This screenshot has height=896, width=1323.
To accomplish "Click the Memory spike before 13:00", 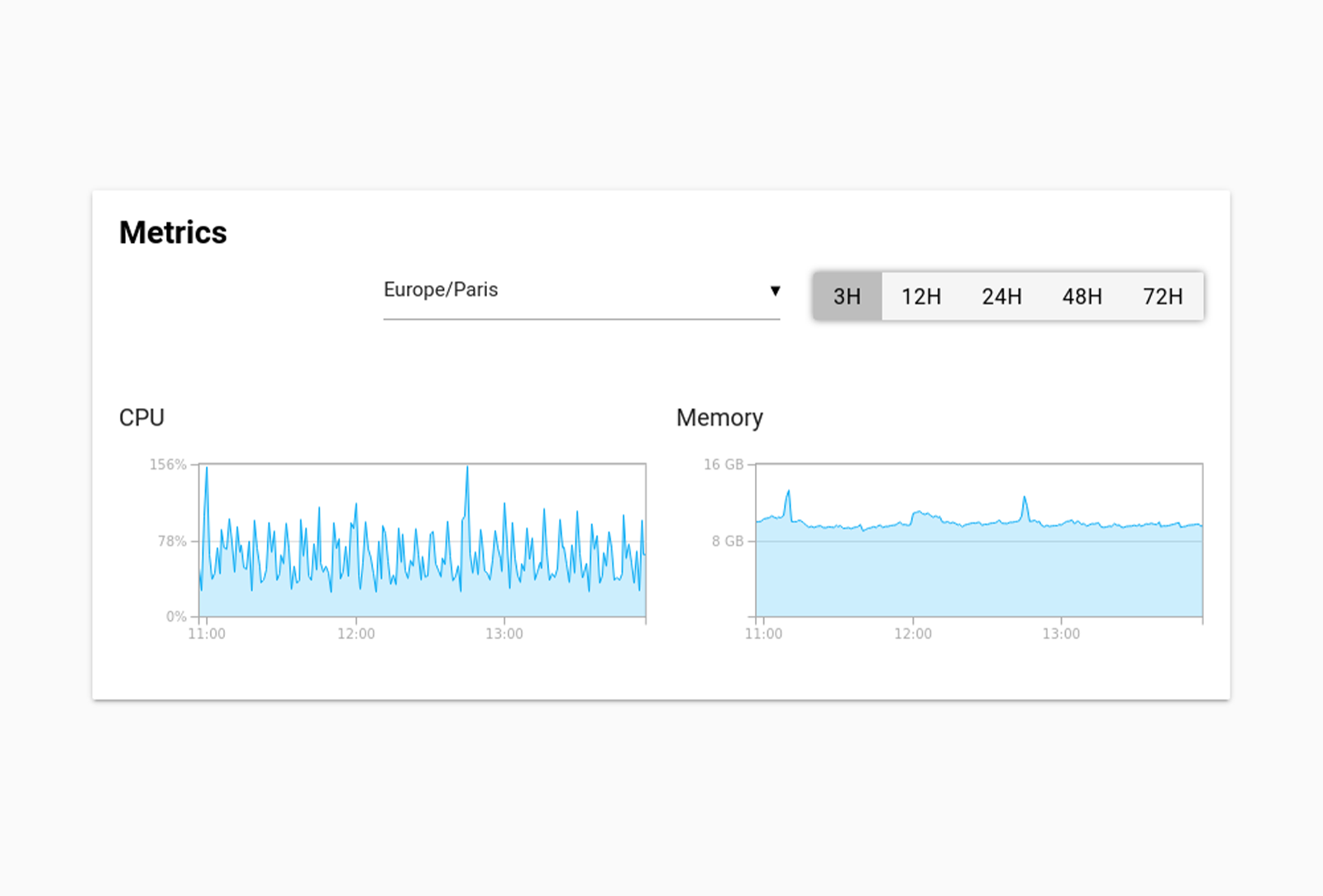I will point(1024,498).
